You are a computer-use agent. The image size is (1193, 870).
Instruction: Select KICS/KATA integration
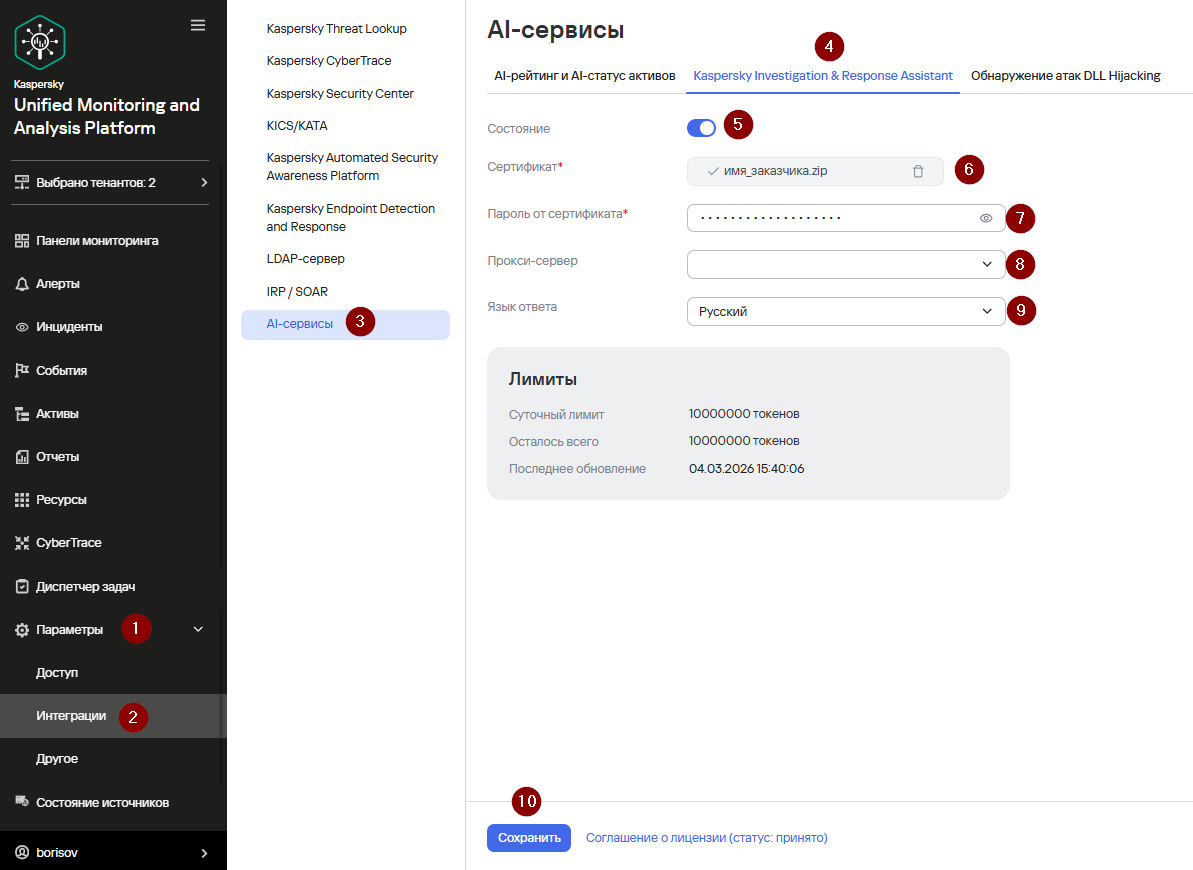(x=297, y=126)
